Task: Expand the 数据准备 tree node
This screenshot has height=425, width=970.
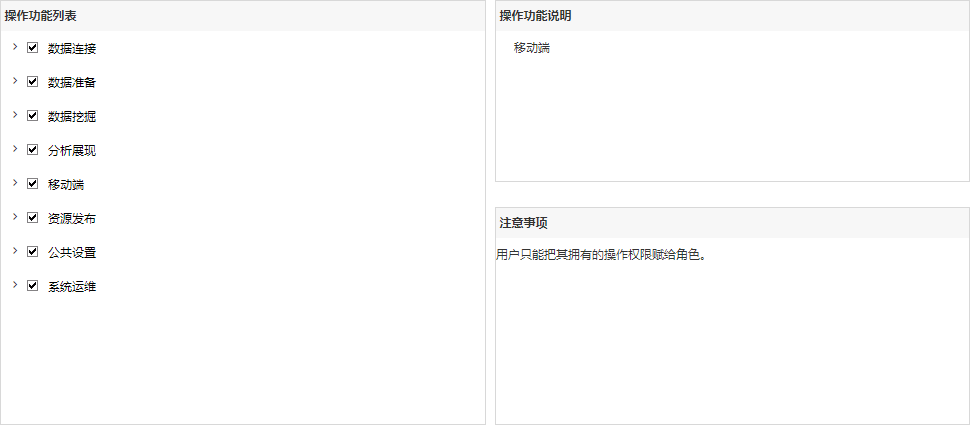Action: (x=15, y=80)
